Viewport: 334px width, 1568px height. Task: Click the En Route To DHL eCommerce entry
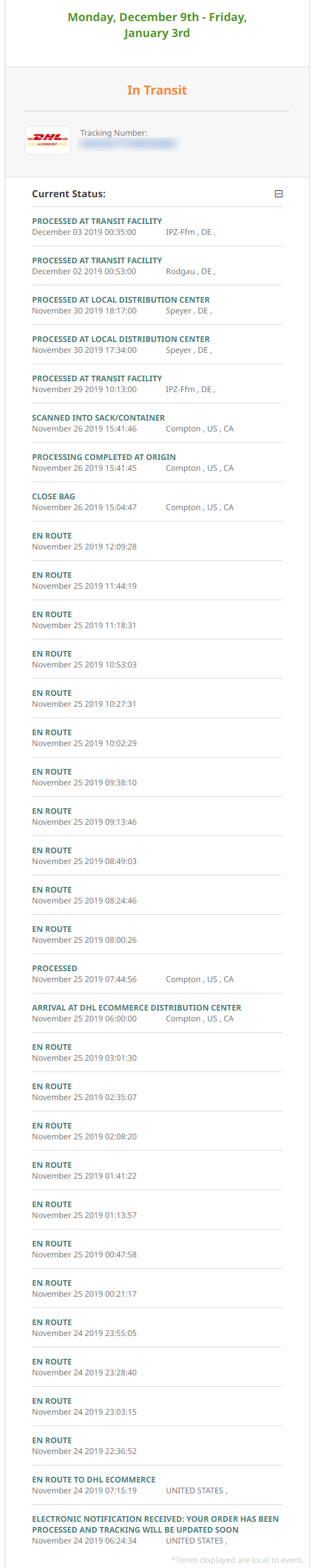click(x=157, y=1485)
